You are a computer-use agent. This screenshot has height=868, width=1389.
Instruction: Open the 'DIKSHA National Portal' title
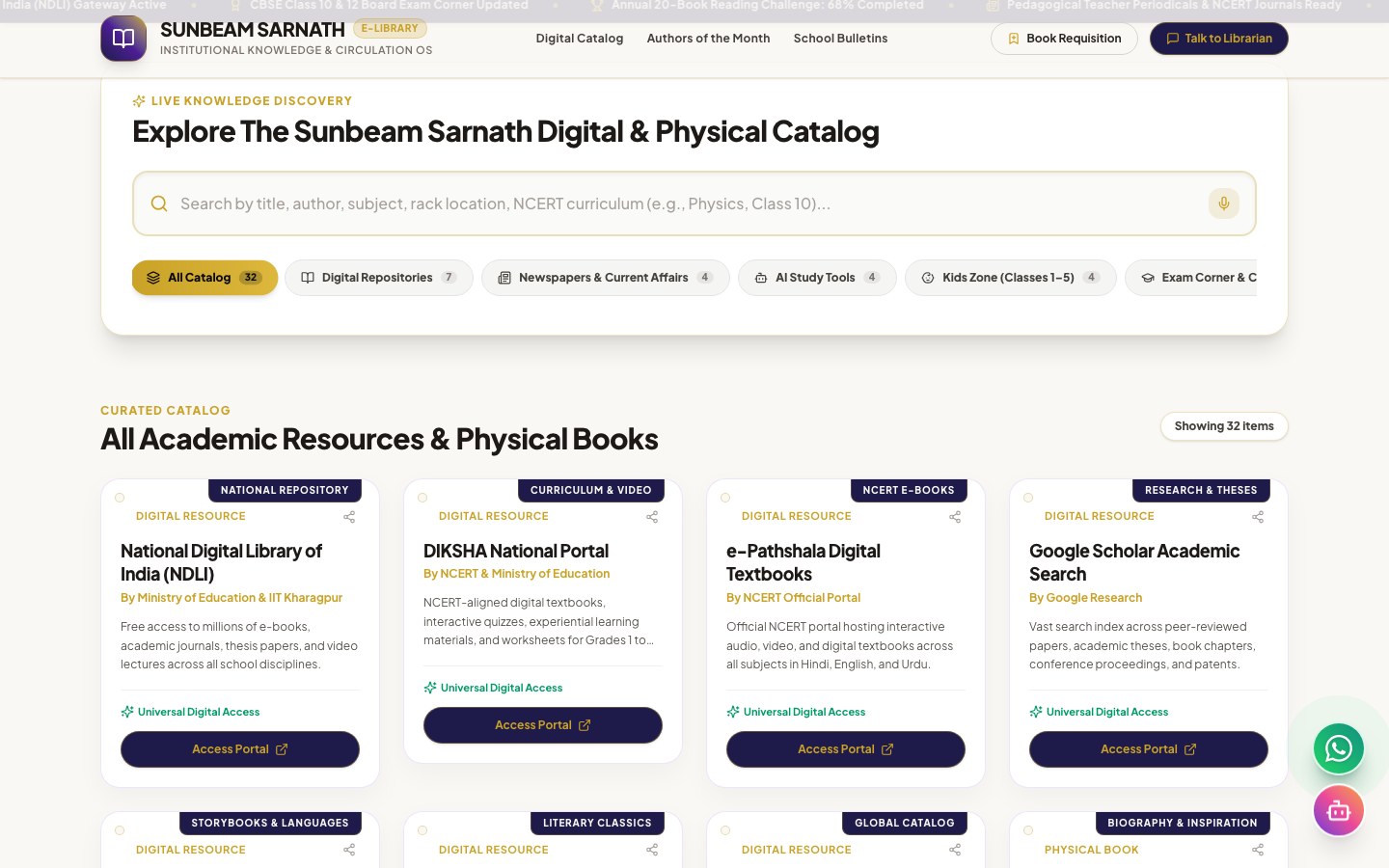[516, 551]
